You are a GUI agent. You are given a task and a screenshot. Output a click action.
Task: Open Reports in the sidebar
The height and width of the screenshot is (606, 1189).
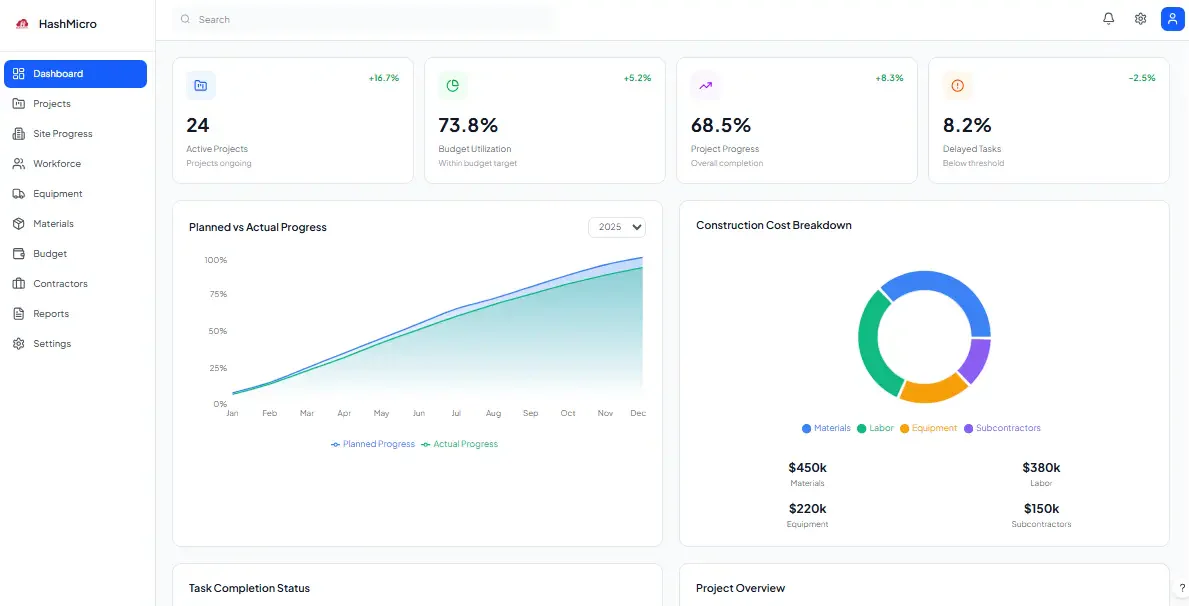[75, 313]
